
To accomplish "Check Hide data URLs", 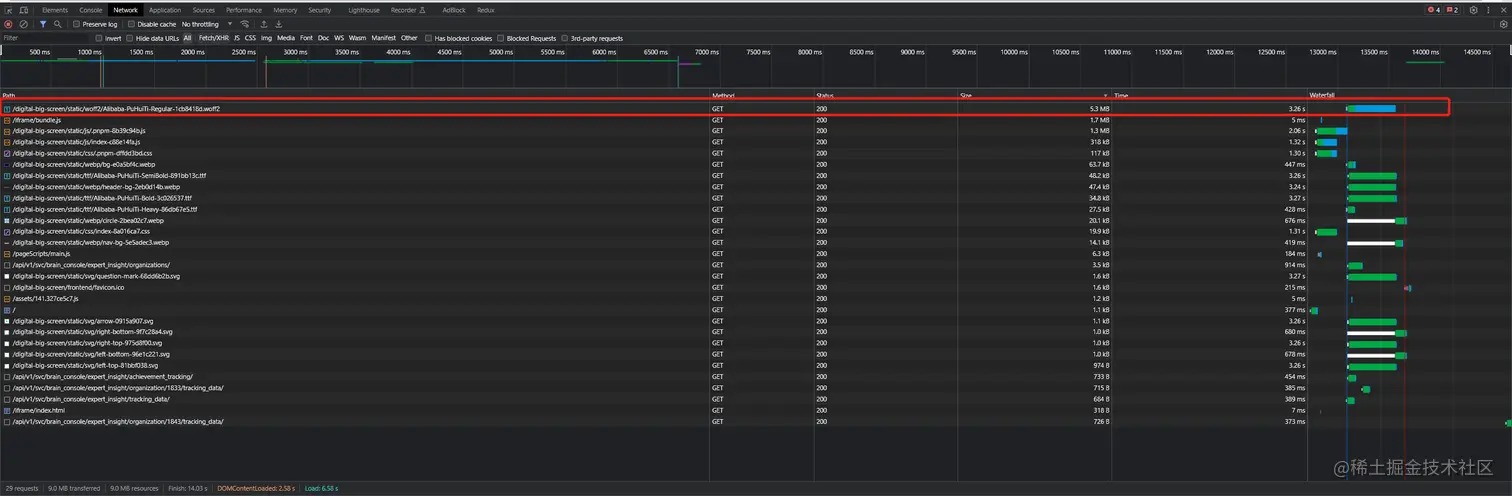I will tap(128, 38).
